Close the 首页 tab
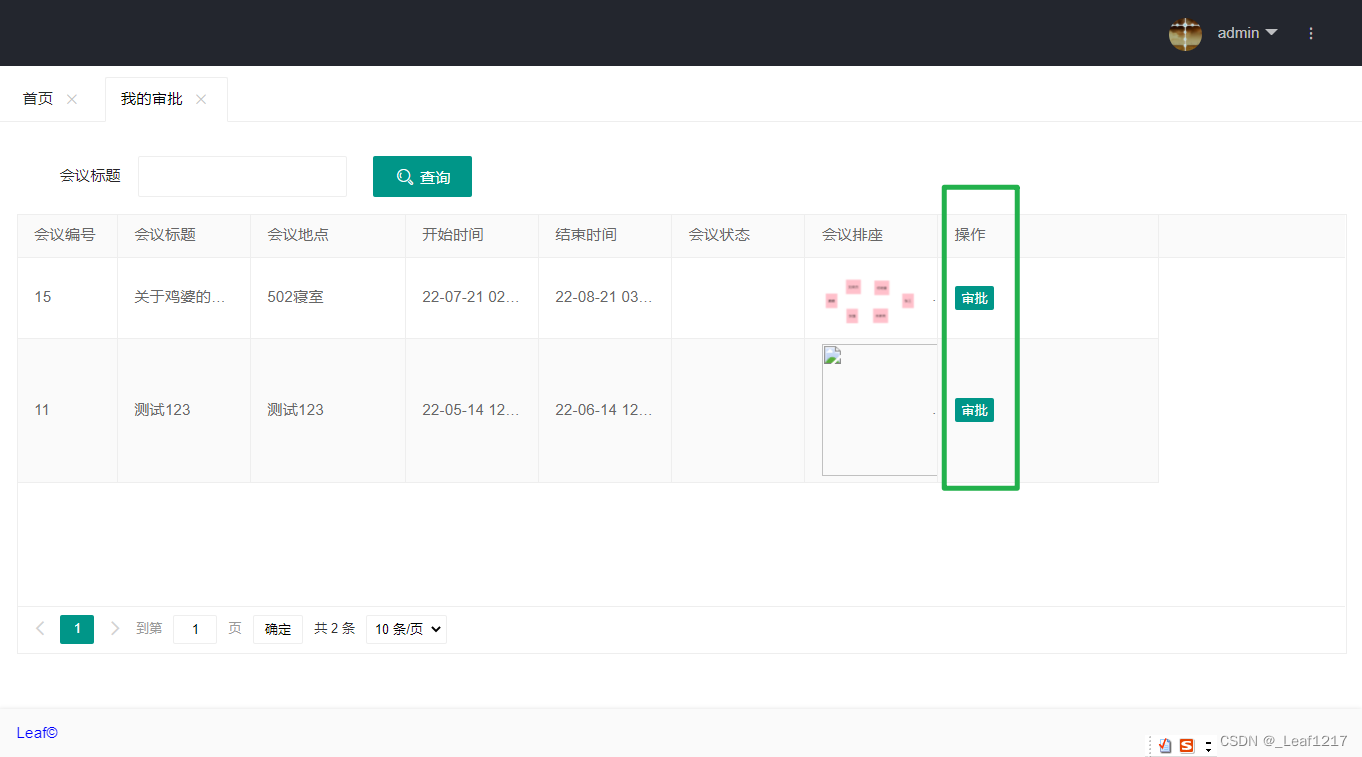 click(x=72, y=99)
